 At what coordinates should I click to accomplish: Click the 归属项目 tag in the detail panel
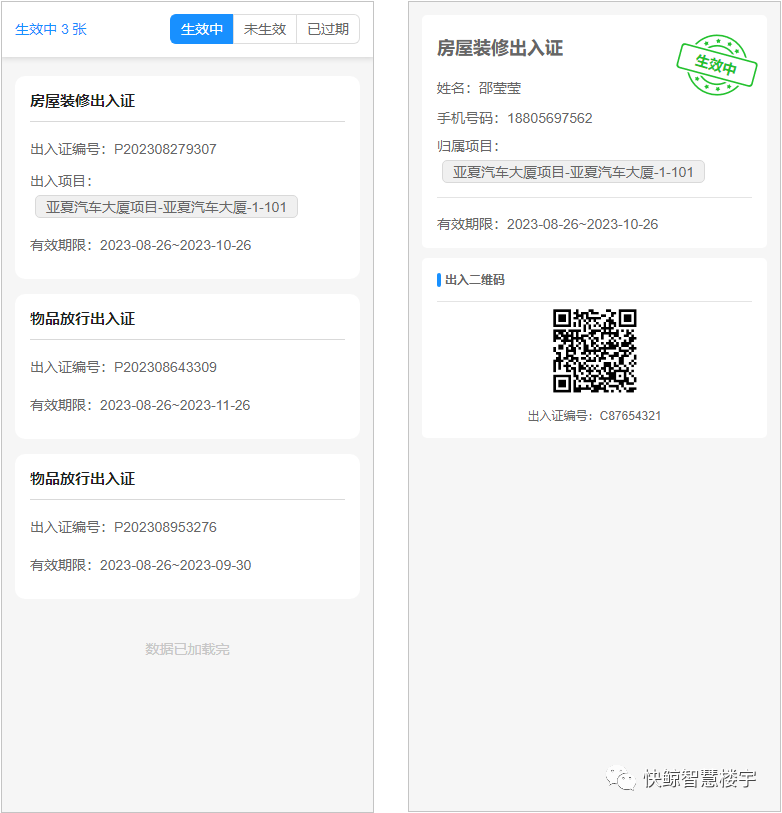pyautogui.click(x=573, y=172)
